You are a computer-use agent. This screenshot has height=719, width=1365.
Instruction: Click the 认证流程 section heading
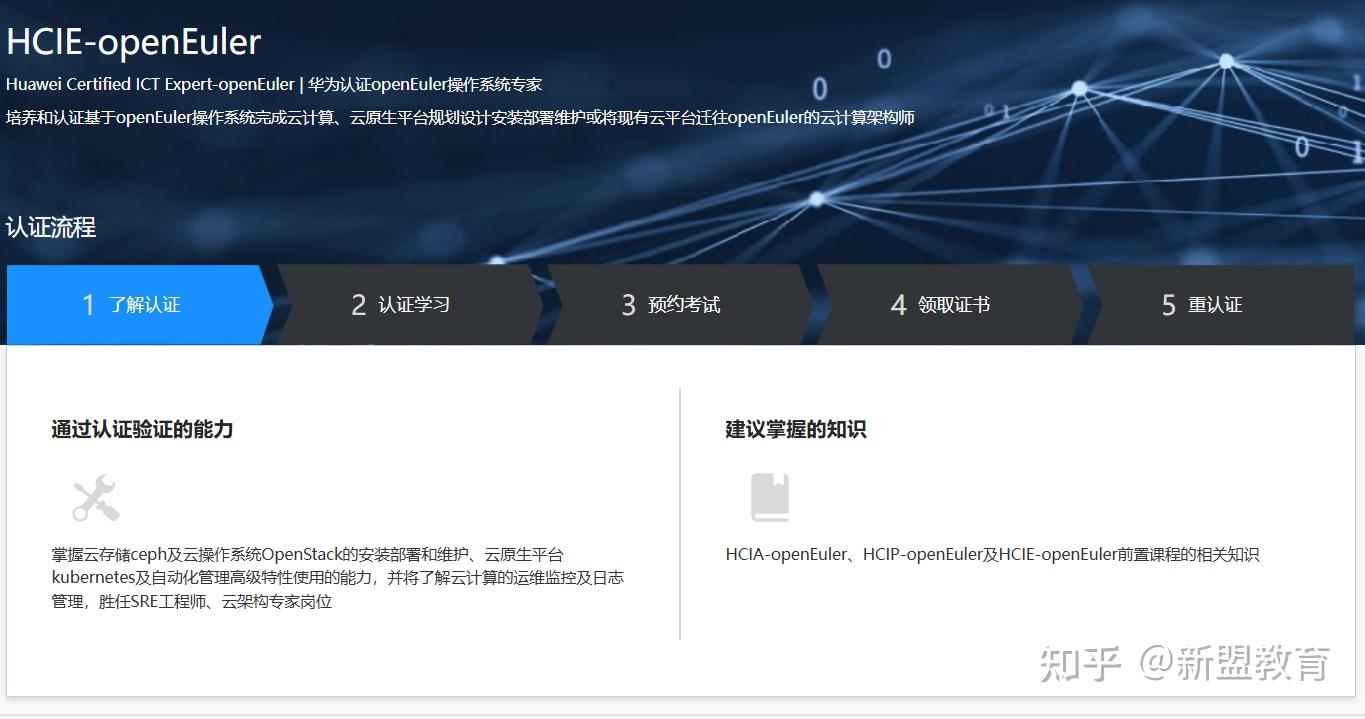51,227
